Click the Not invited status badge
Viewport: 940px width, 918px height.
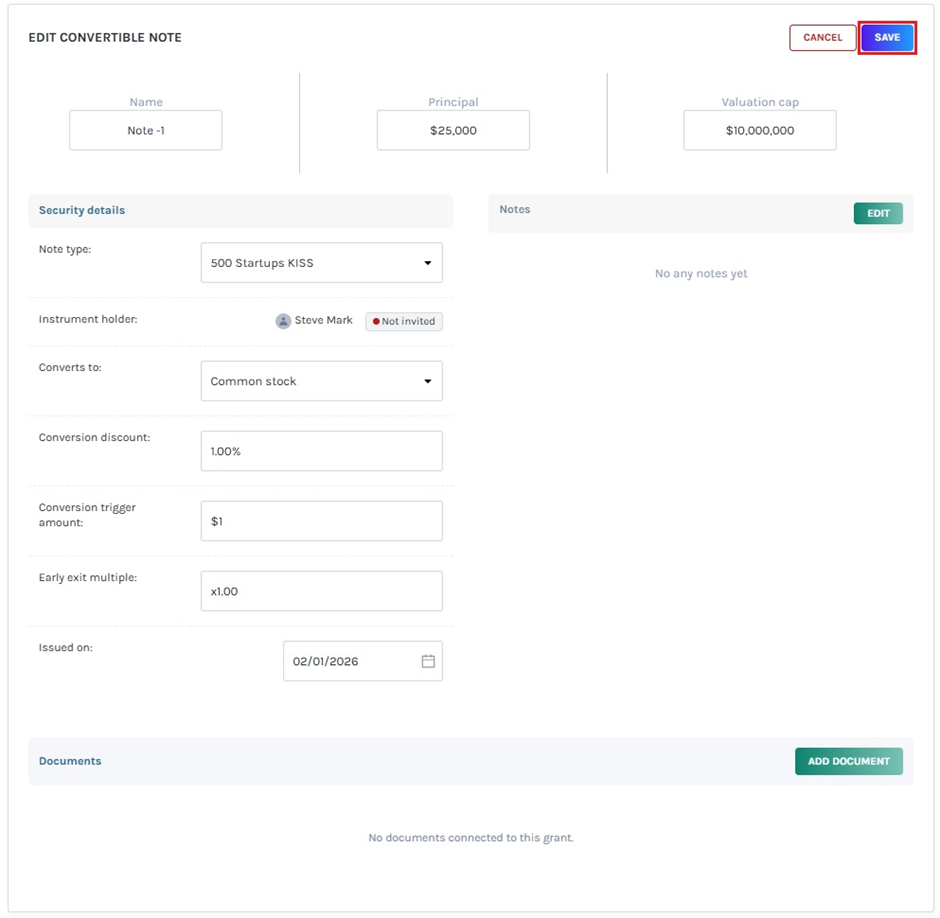pyautogui.click(x=404, y=321)
